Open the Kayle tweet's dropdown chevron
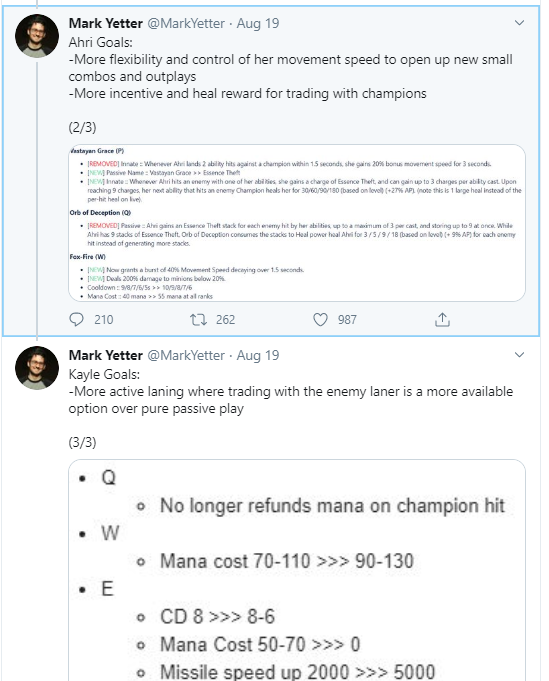The width and height of the screenshot is (549, 681). coord(519,355)
